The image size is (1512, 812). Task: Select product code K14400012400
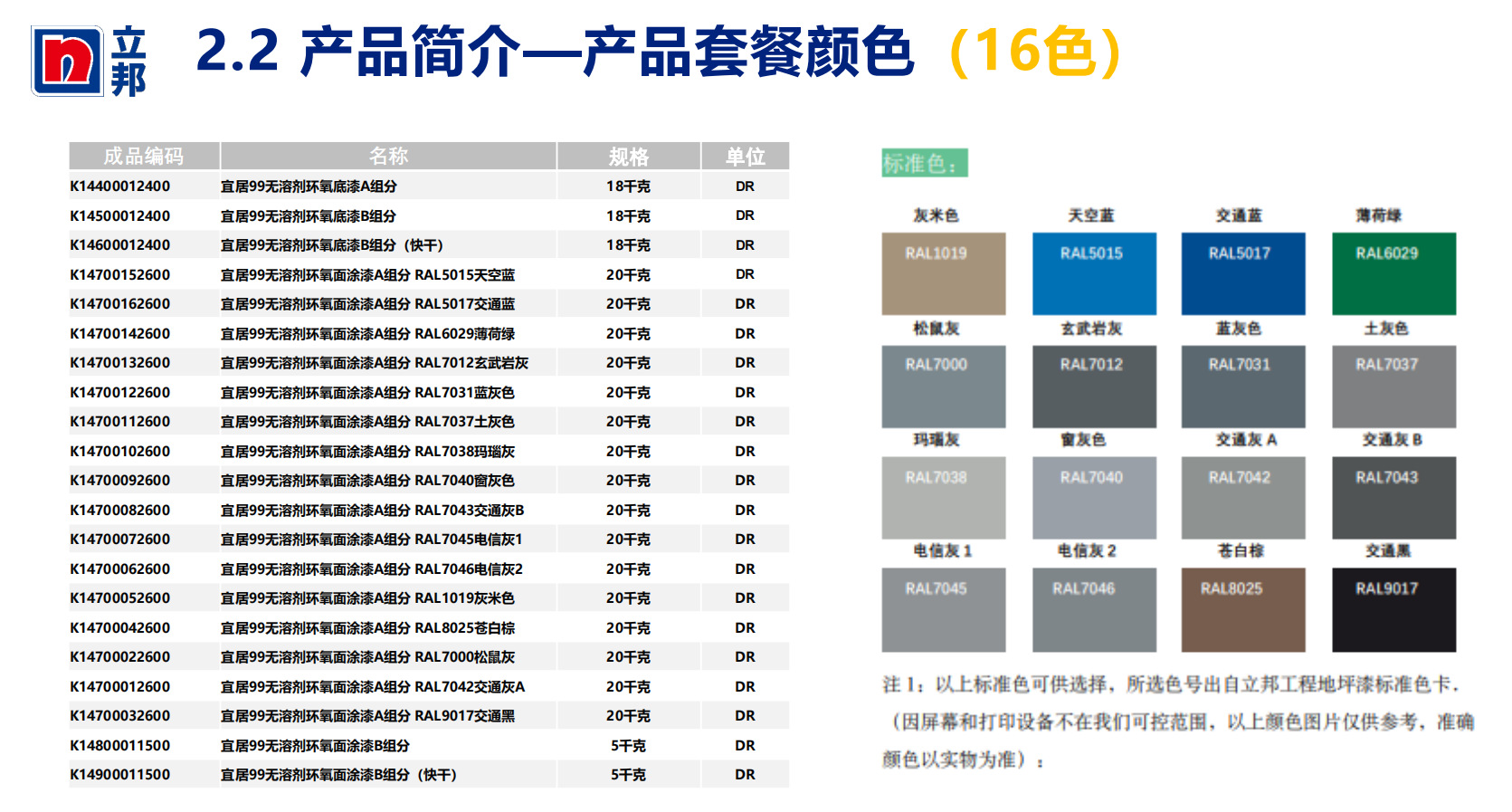(120, 186)
